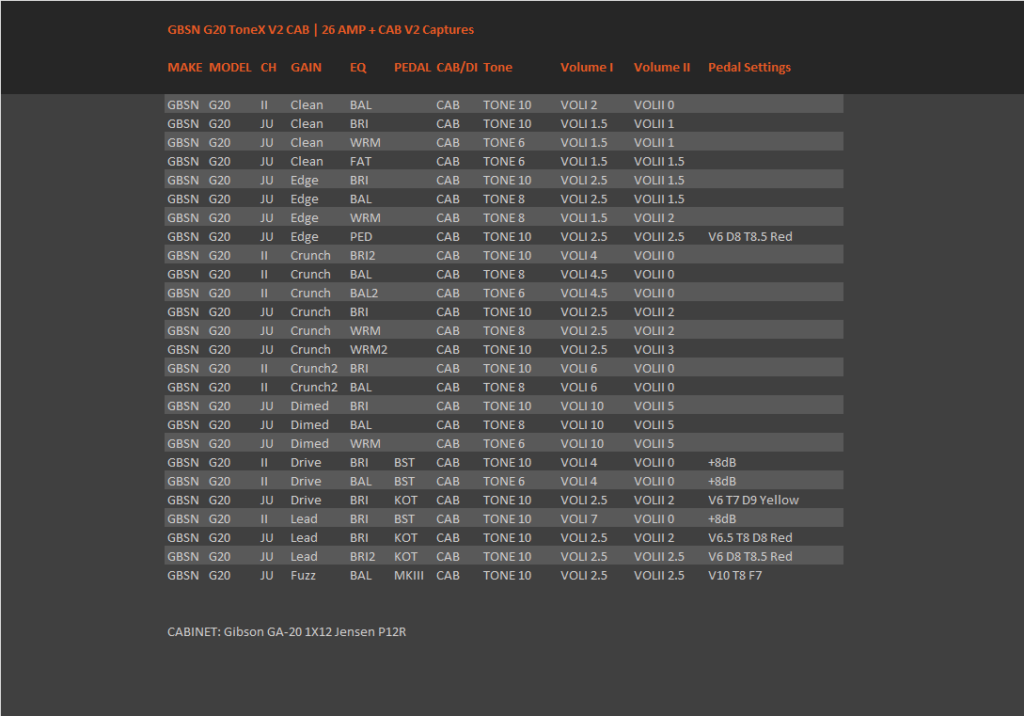Click the 'WRM2' EQ cell
1024x716 pixels.
pos(368,350)
